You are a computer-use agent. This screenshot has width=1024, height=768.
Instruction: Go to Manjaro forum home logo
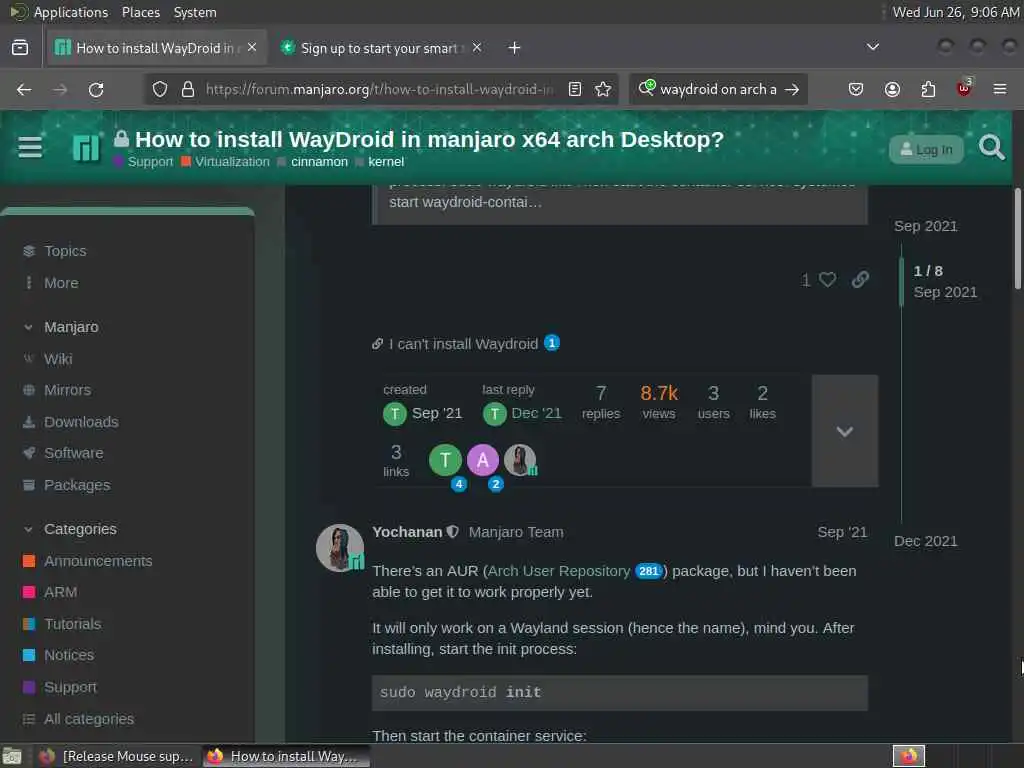(86, 148)
